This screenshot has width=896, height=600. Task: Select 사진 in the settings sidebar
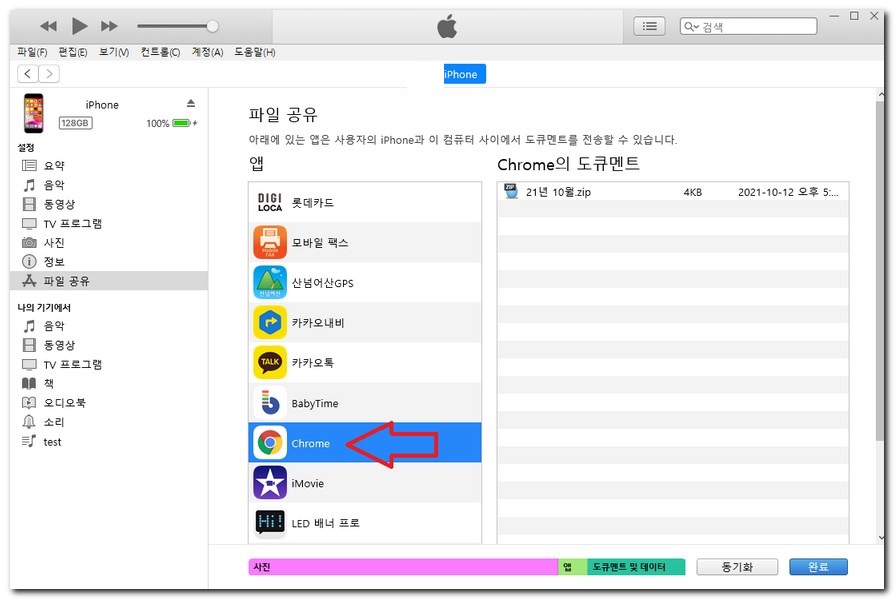54,243
